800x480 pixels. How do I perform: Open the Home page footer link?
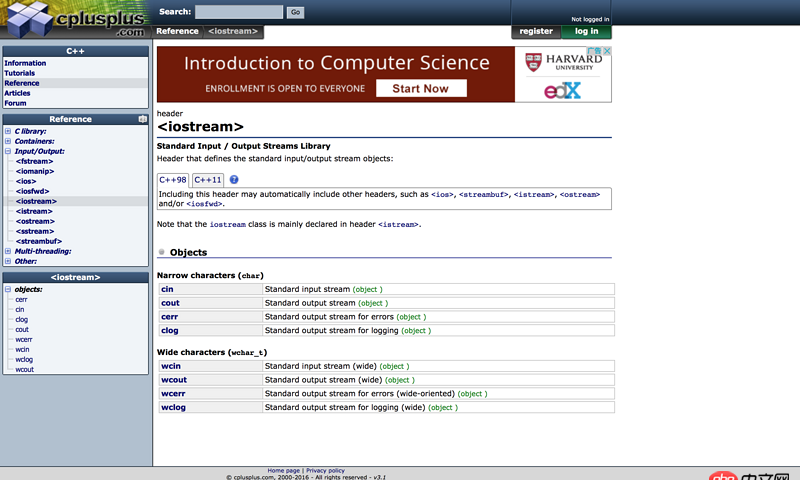pyautogui.click(x=284, y=470)
